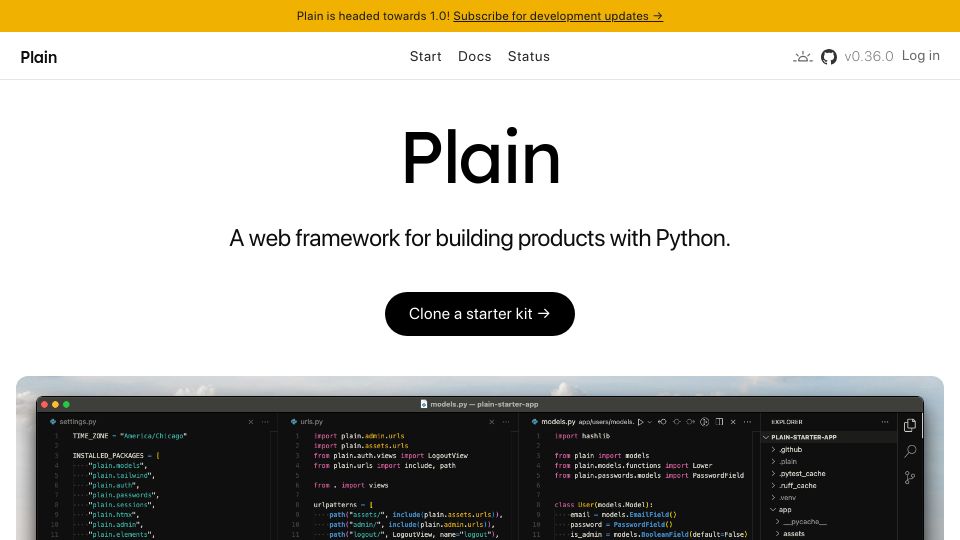
Task: Click the EXPLORER panel title
Action: point(787,422)
